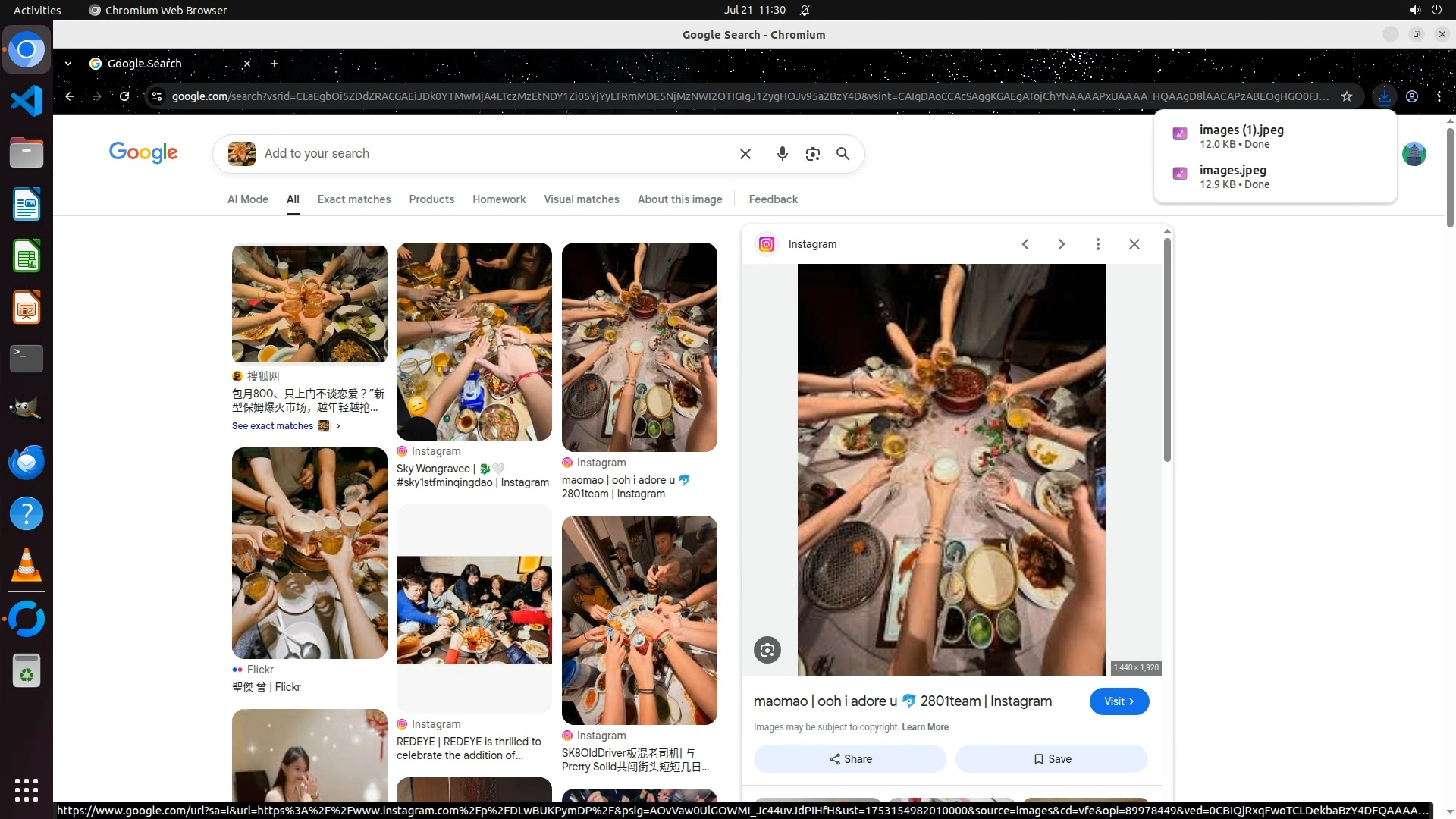
Task: Click the magnifier search icon
Action: pyautogui.click(x=843, y=154)
